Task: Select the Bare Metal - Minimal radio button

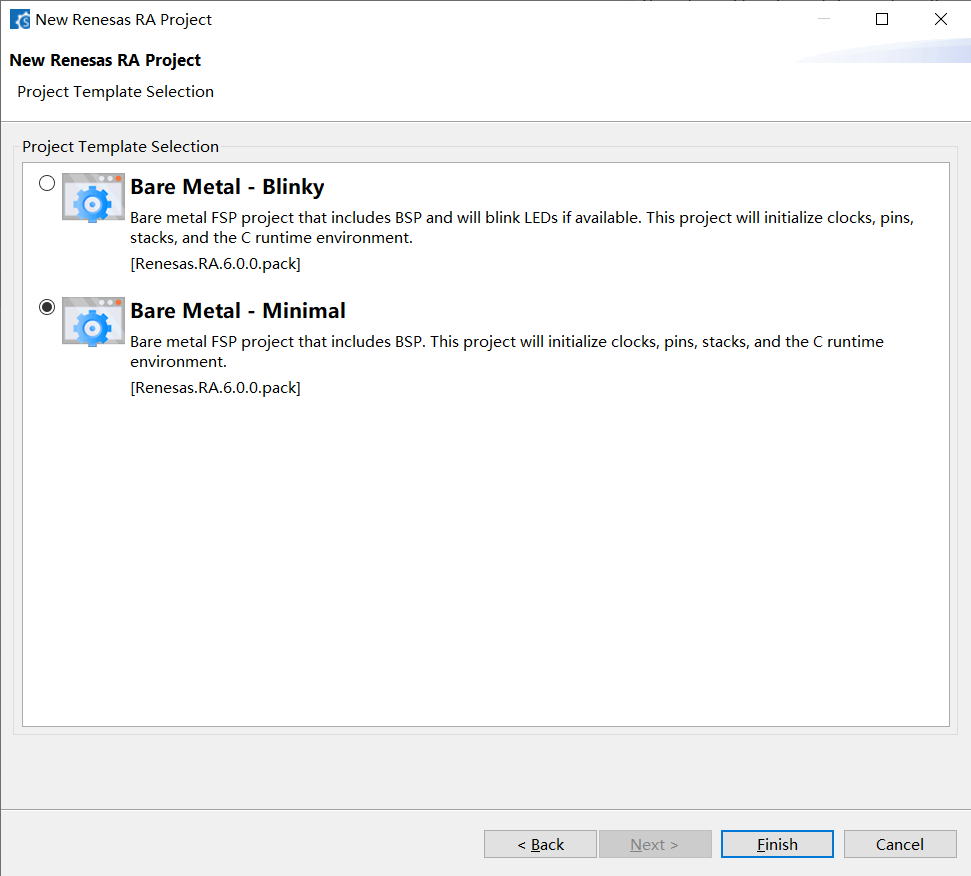Action: click(x=47, y=307)
